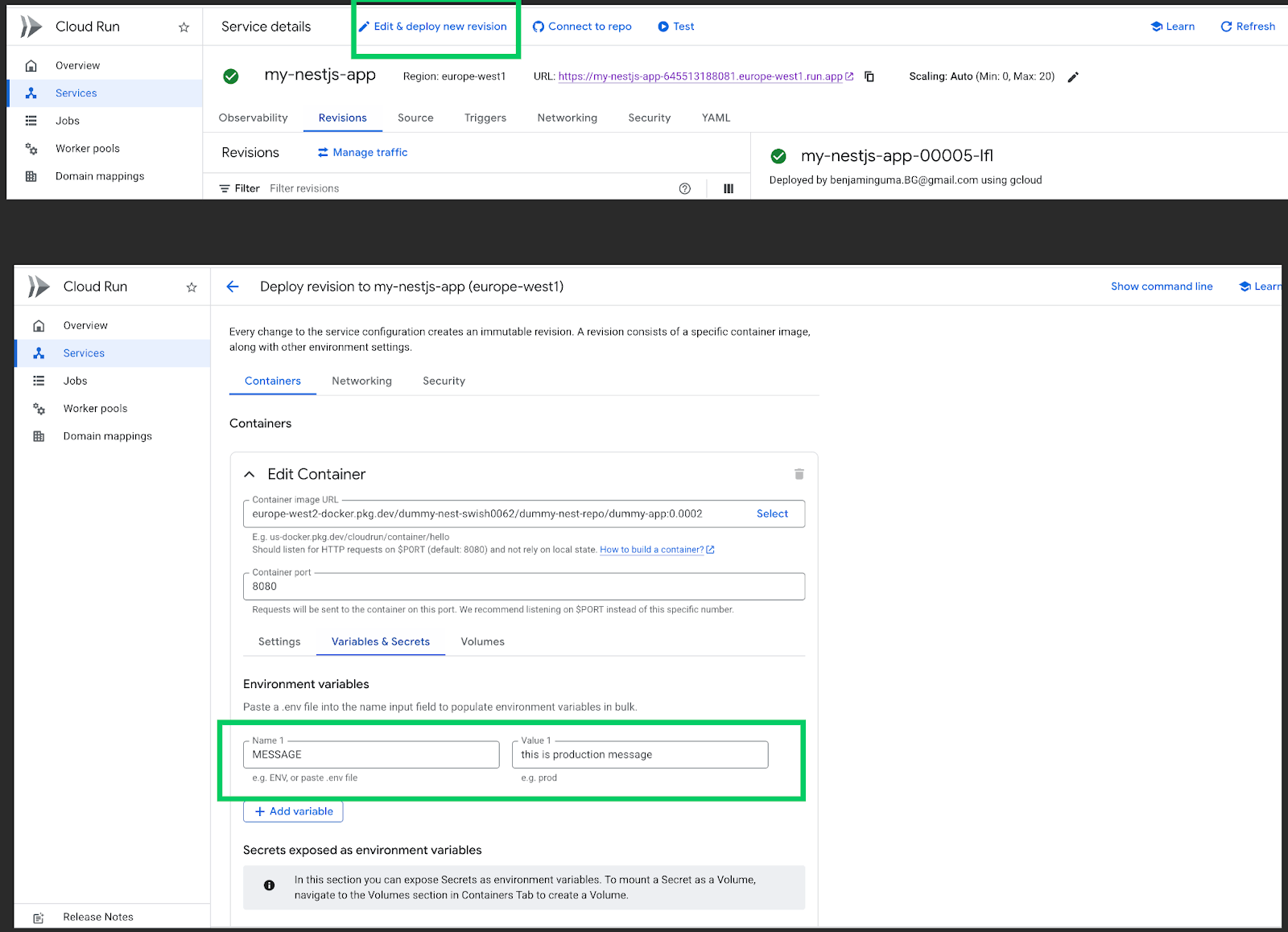Open Overview in the Deploy revision sidebar
Screen dimensions: 1288x932
point(85,325)
